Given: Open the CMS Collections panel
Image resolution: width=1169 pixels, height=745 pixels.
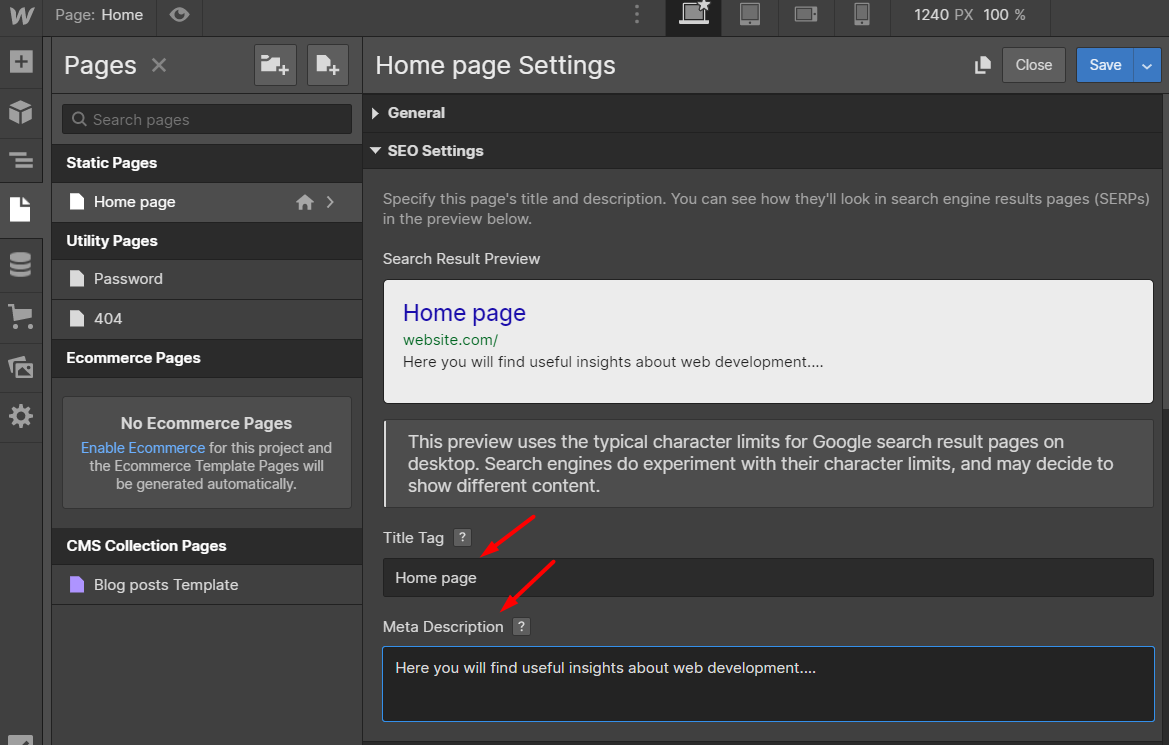Looking at the screenshot, I should pyautogui.click(x=21, y=264).
